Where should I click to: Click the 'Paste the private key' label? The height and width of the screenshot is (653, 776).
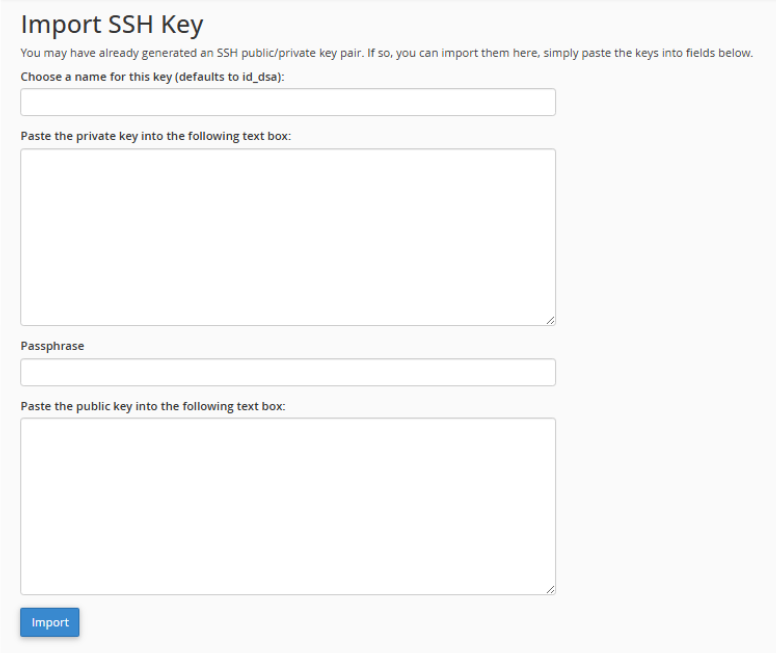pyautogui.click(x=155, y=136)
